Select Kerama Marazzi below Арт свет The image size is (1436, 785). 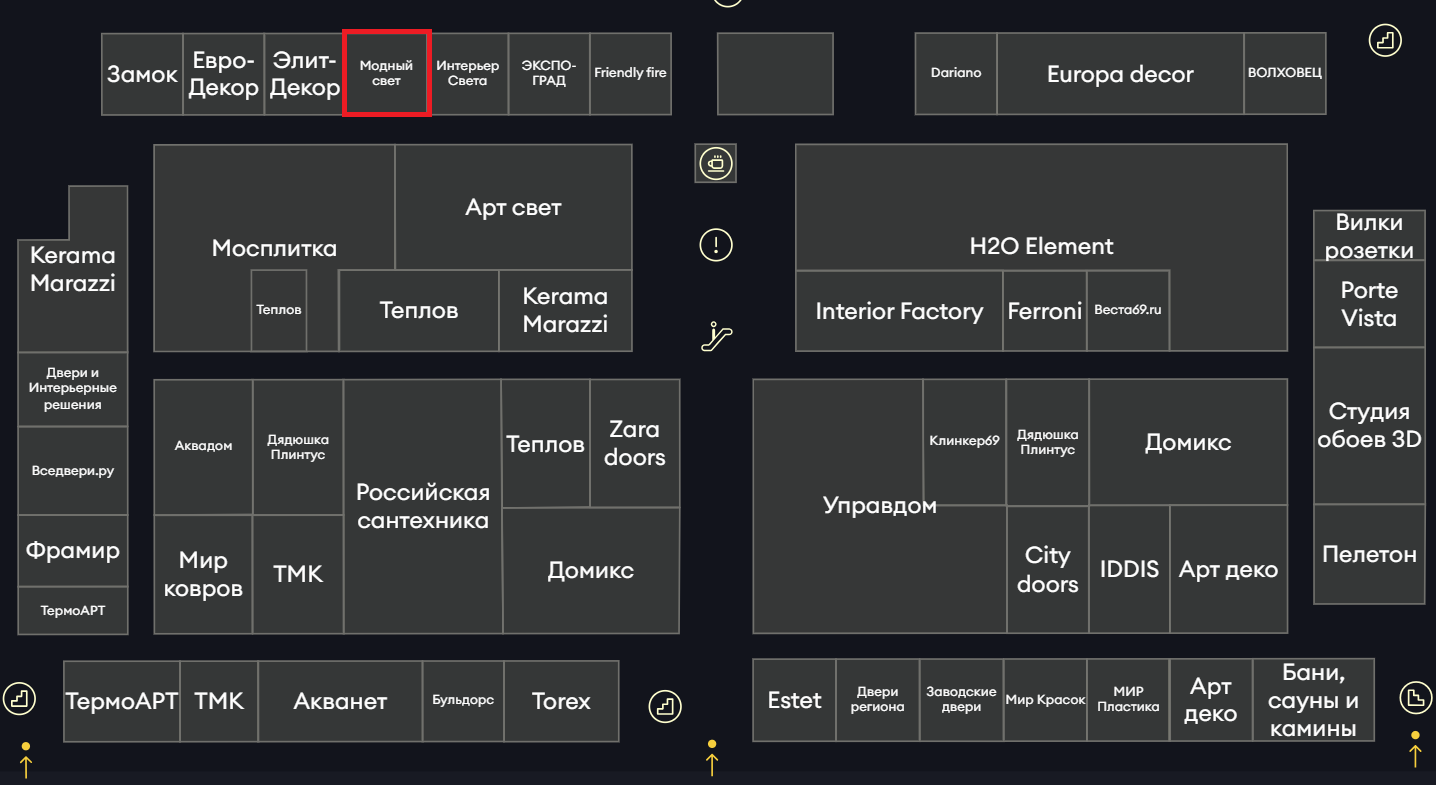click(565, 310)
